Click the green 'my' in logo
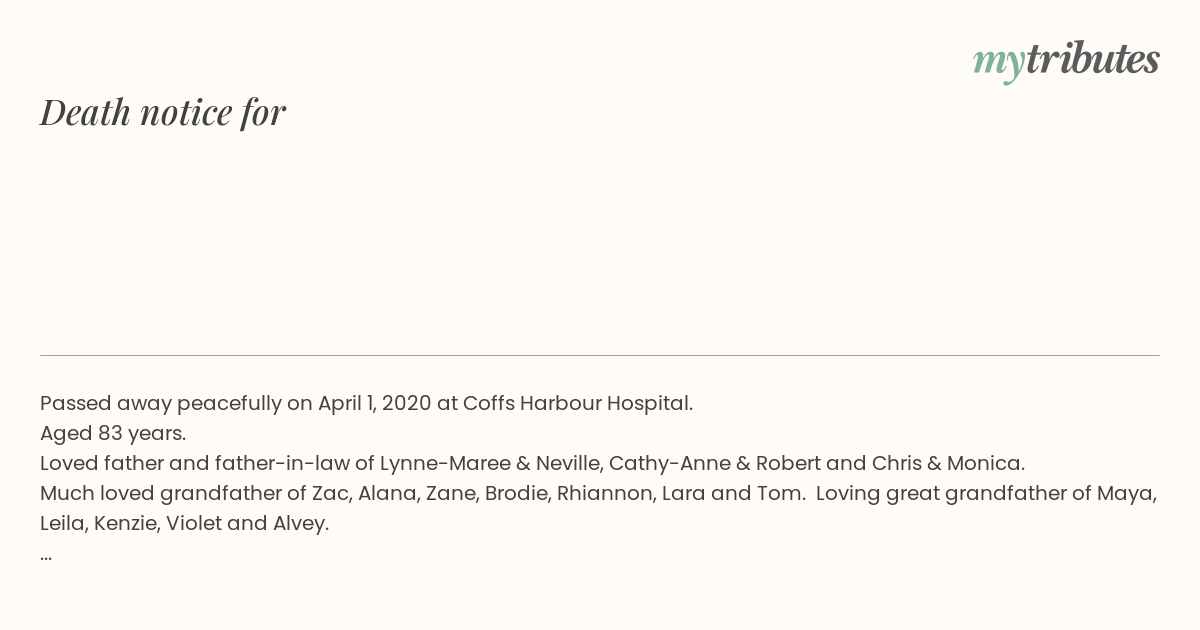The height and width of the screenshot is (630, 1200). point(999,63)
